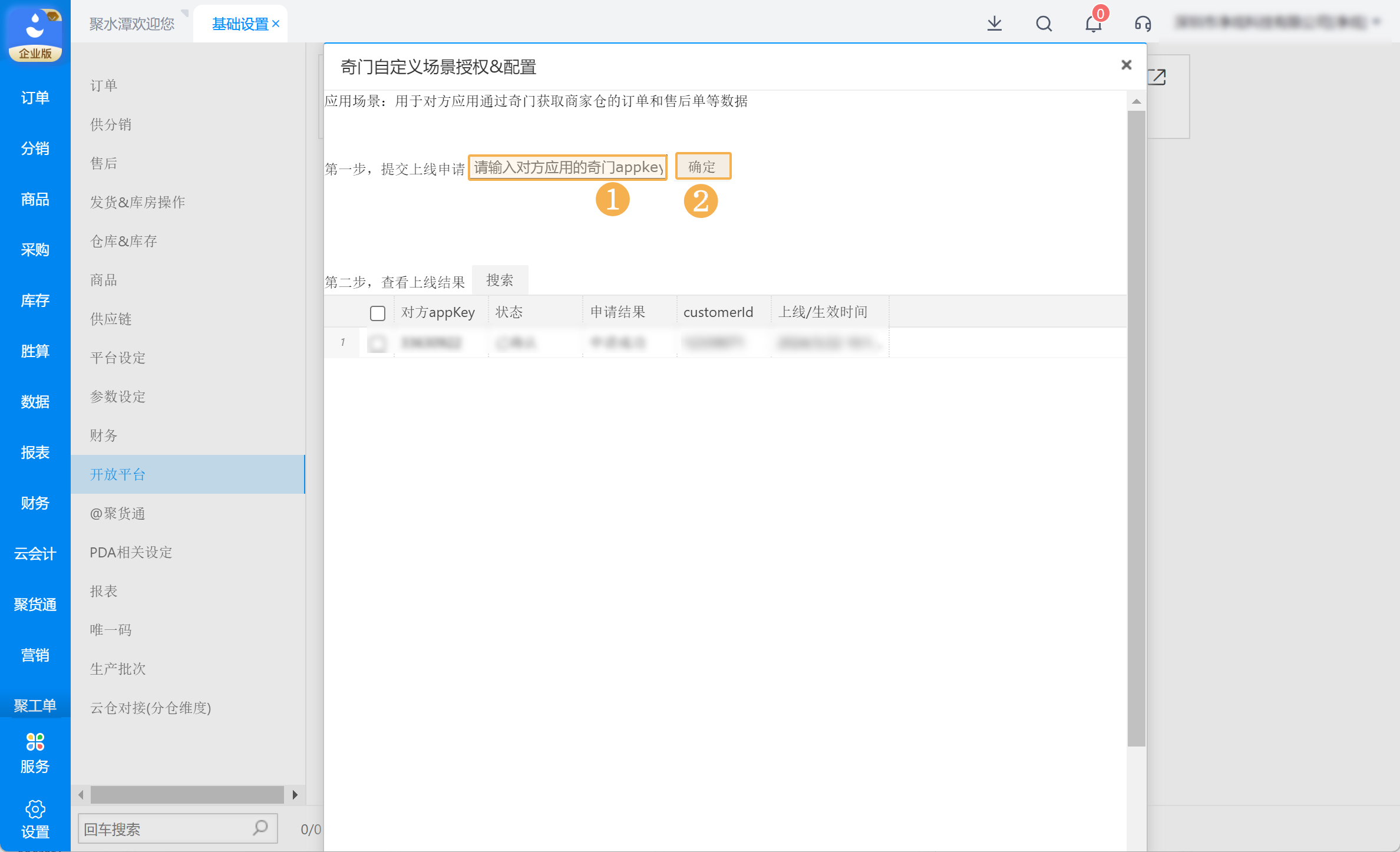Open the top-bar search magnifier
The image size is (1400, 852).
click(x=1044, y=24)
